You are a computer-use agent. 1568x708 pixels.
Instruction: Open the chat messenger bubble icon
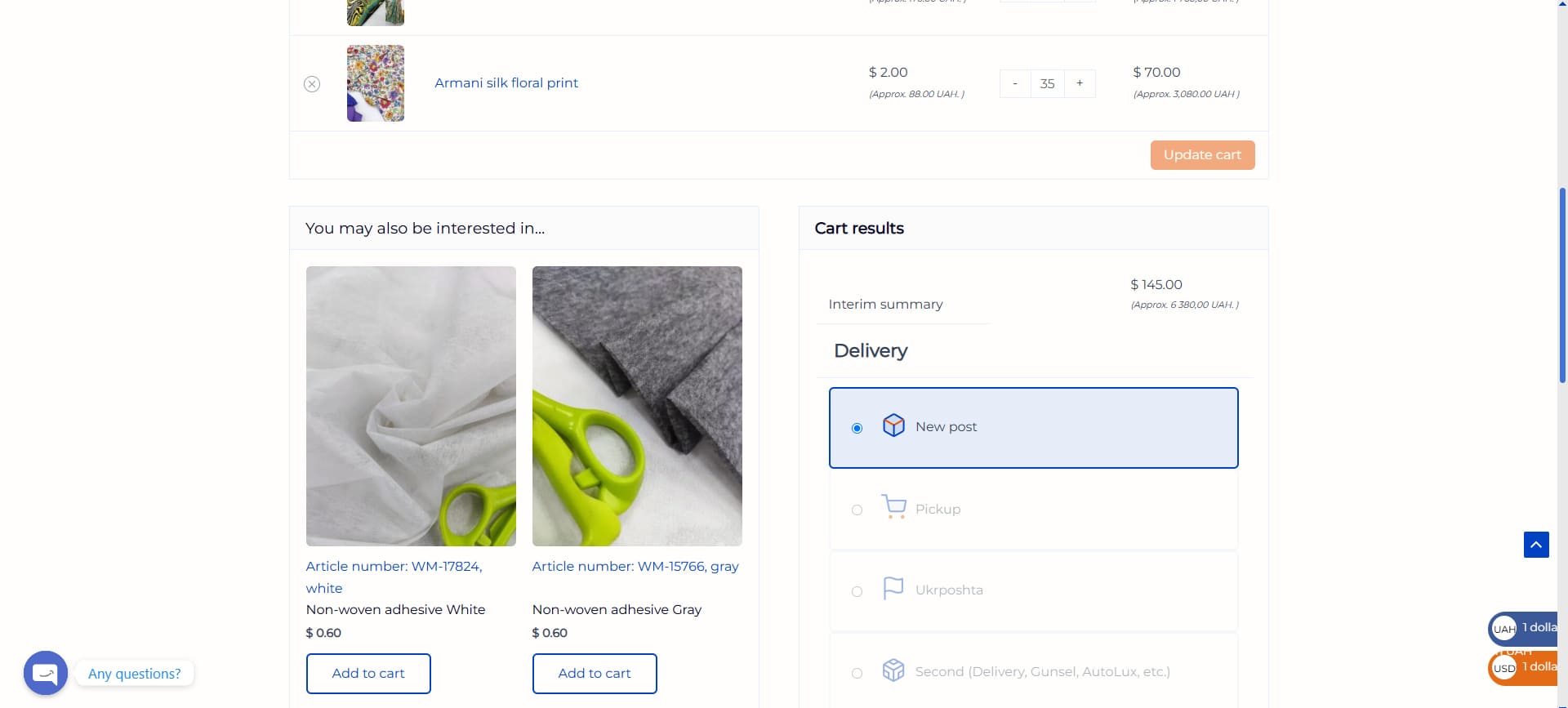tap(46, 673)
